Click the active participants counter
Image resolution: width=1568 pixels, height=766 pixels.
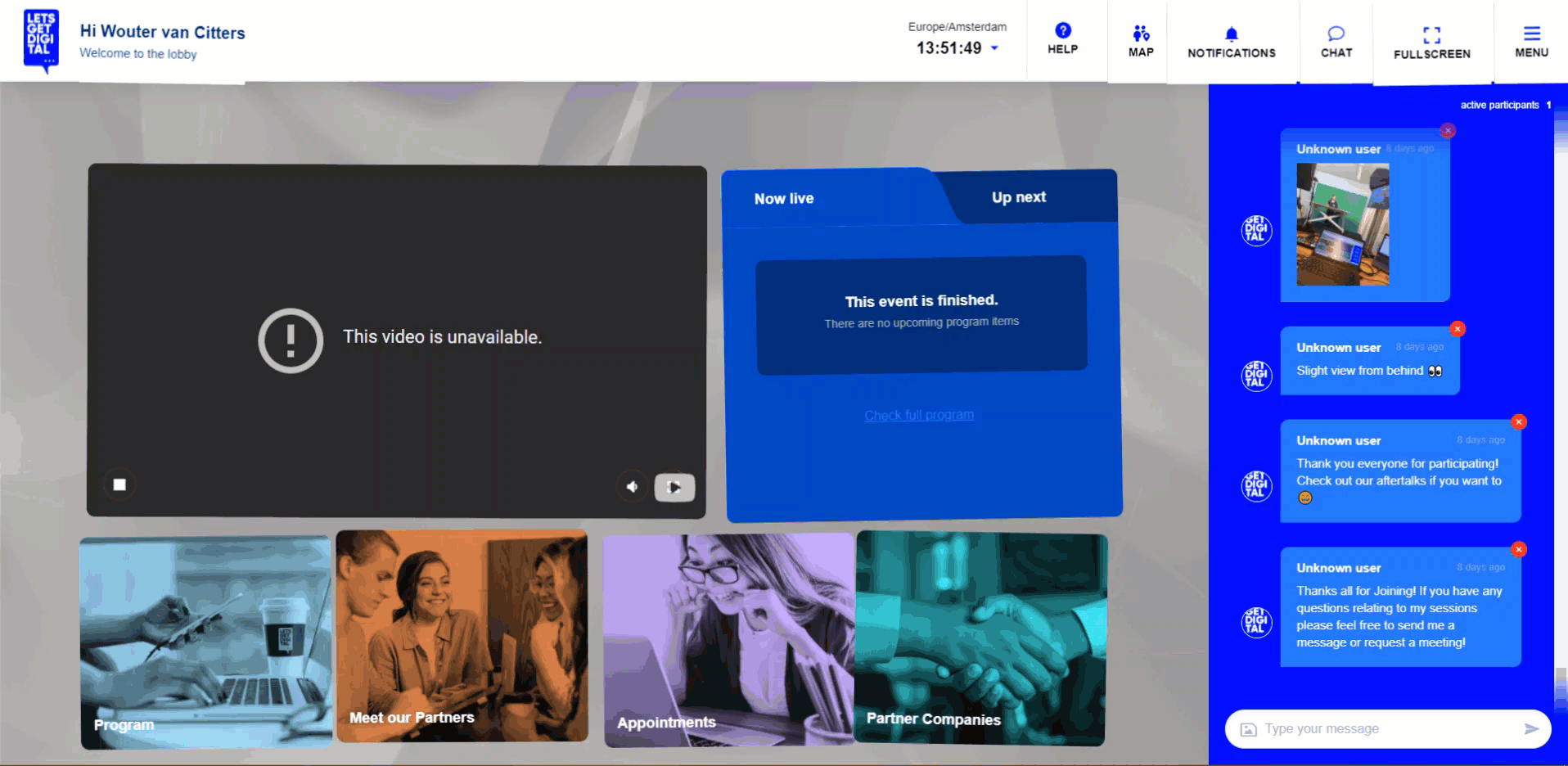pos(1506,105)
